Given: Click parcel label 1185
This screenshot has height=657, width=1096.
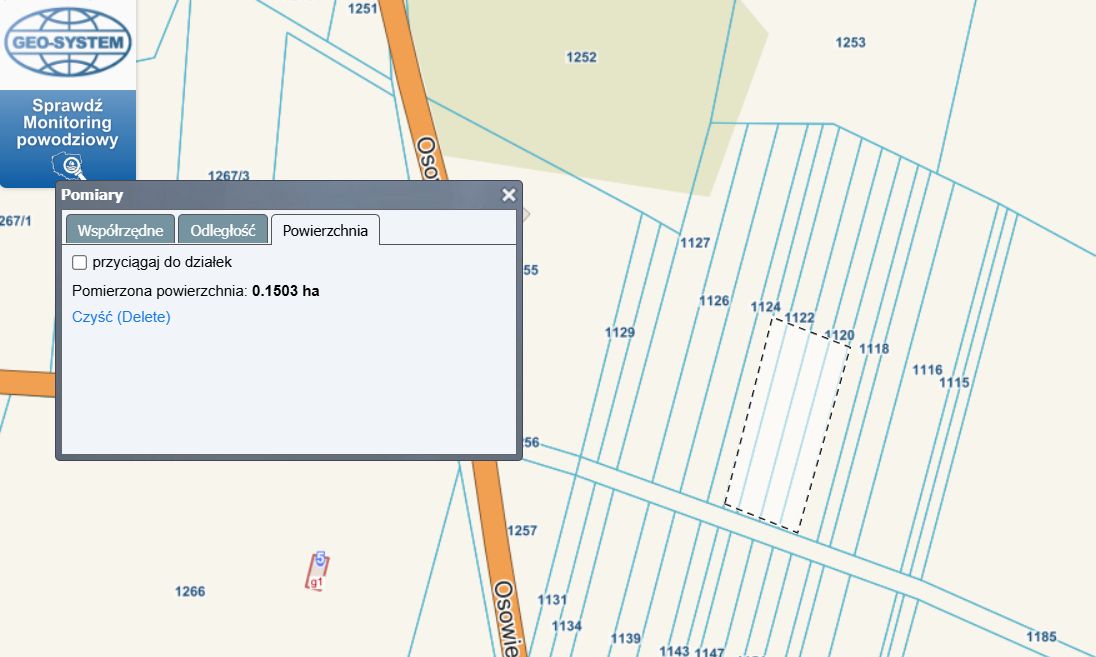Looking at the screenshot, I should [x=1041, y=637].
